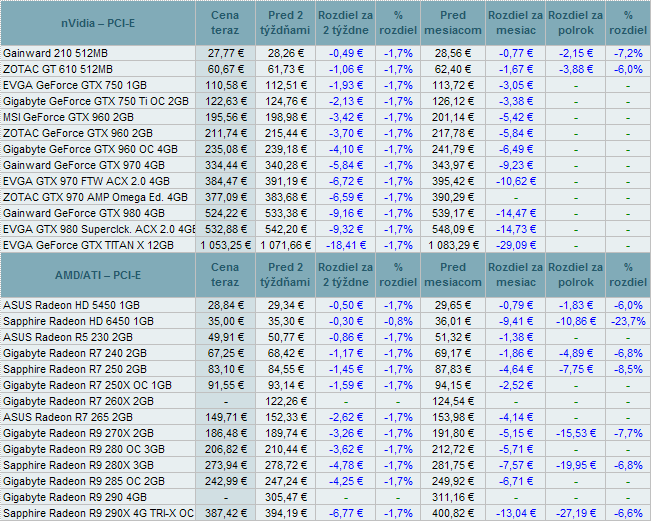Select EVGA GeForce GTX TITAN X 12GB
The height and width of the screenshot is (521, 651).
(x=88, y=245)
